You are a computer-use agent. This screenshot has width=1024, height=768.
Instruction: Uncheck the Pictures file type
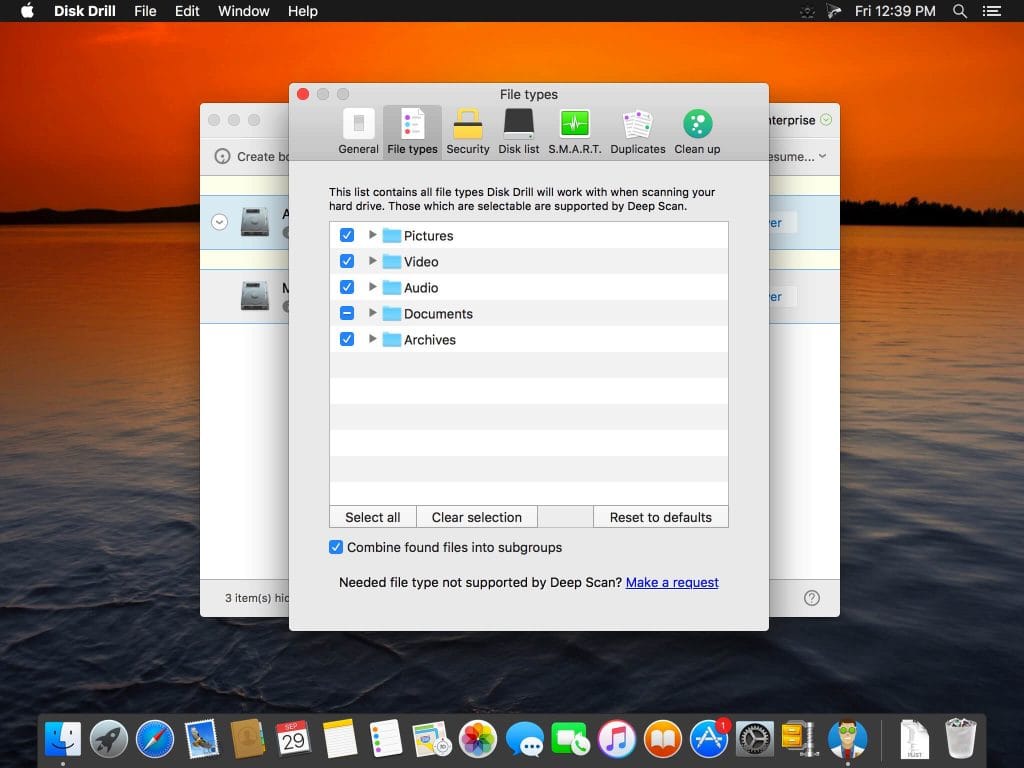[x=347, y=235]
